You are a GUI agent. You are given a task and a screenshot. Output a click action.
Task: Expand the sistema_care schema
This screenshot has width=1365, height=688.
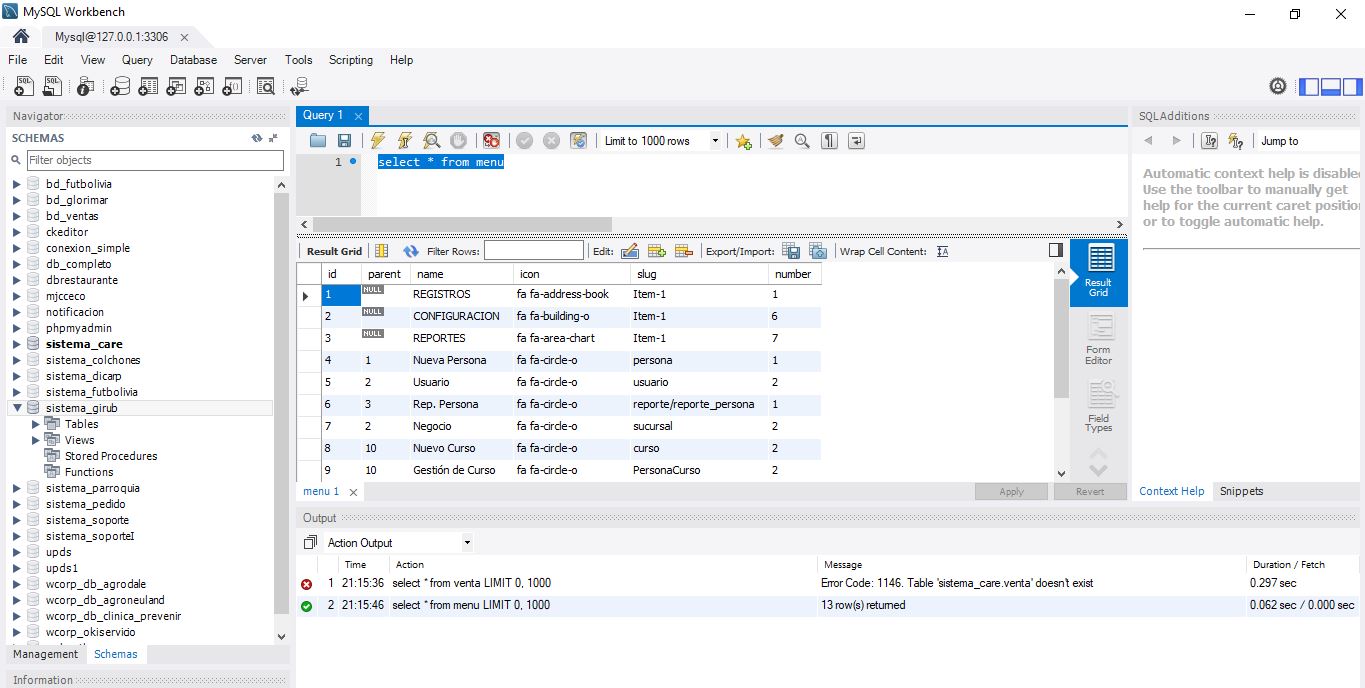tap(17, 344)
